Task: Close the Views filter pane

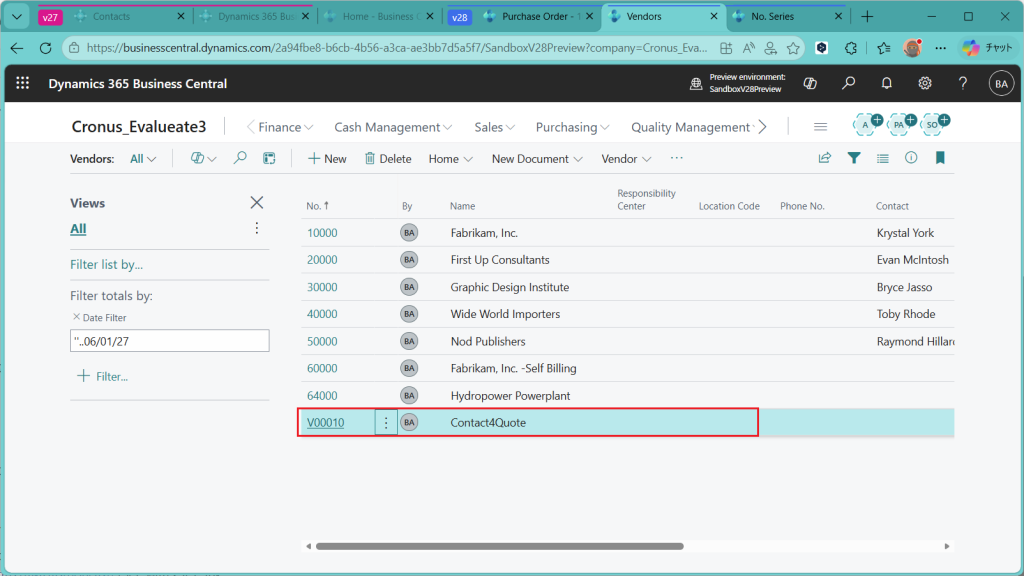Action: coord(257,203)
